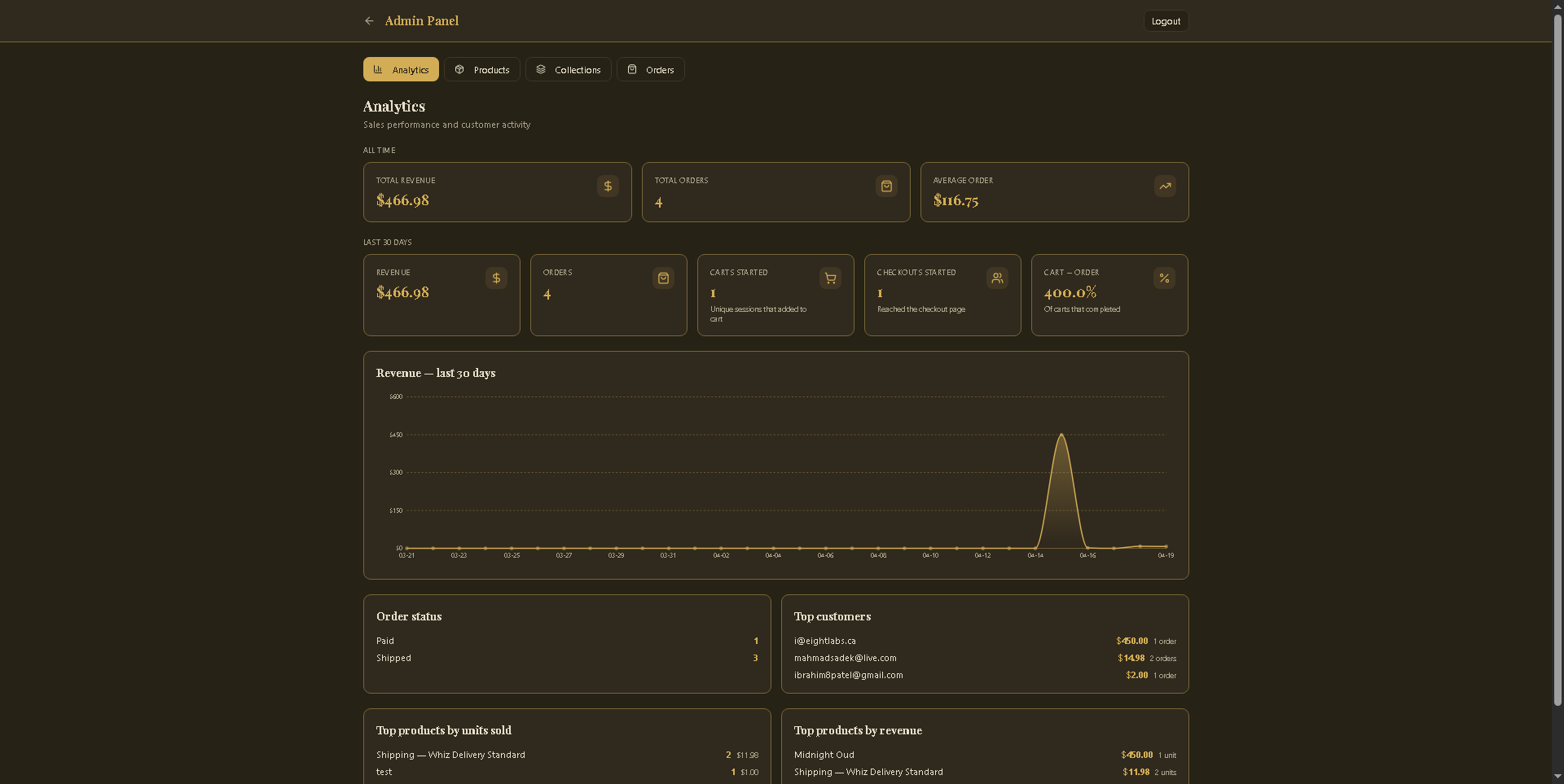Click the percent icon in Cart – Order card
The height and width of the screenshot is (784, 1564).
(x=1164, y=278)
